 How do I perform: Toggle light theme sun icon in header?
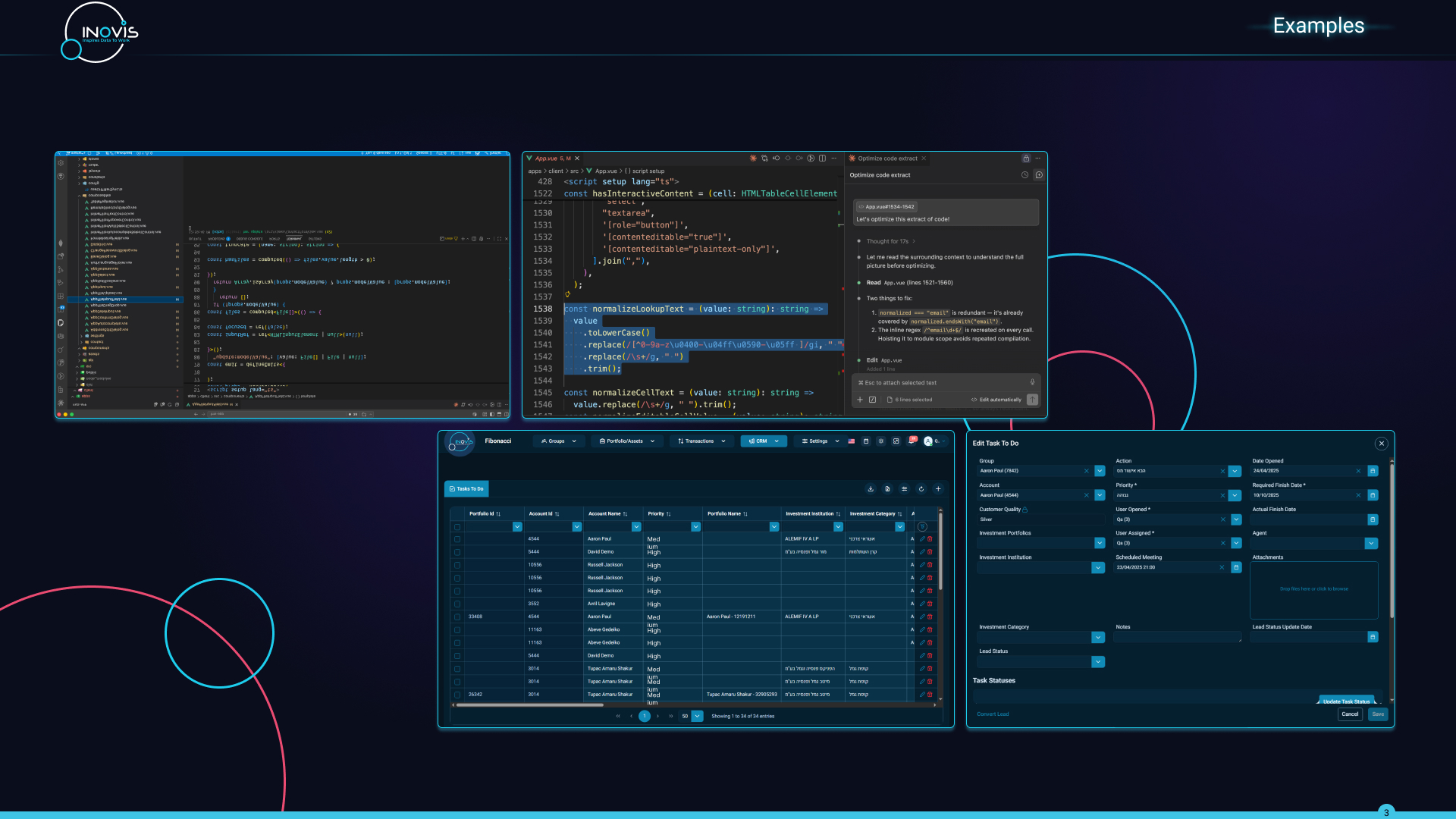click(x=881, y=441)
